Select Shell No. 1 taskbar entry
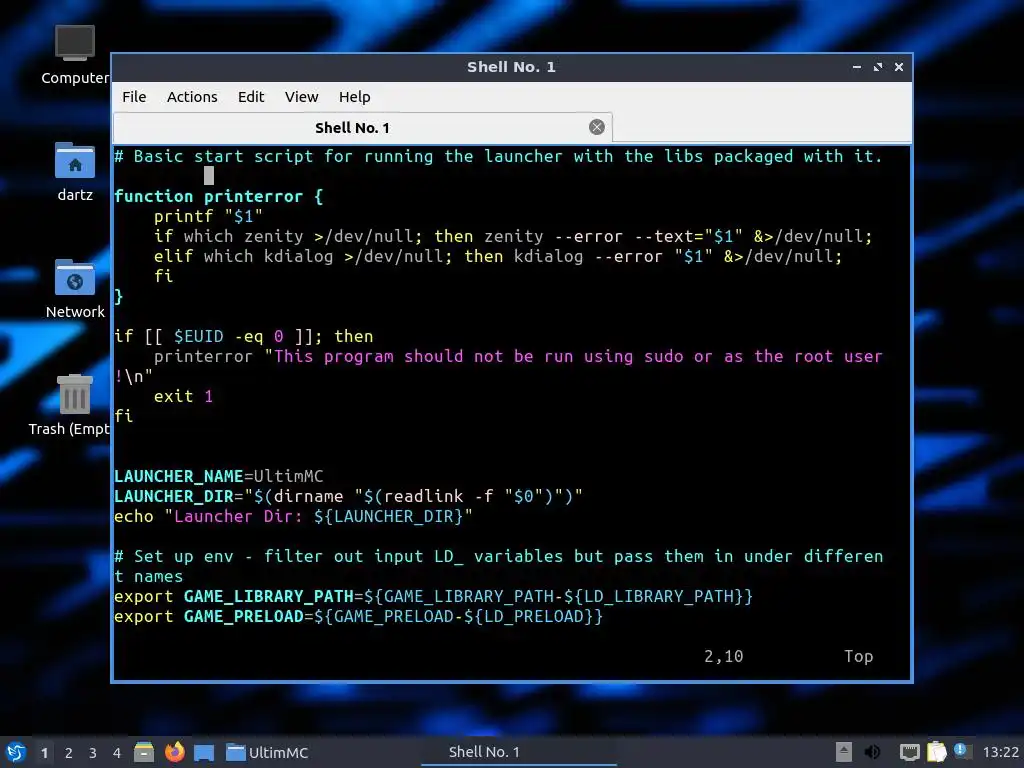 [x=519, y=752]
